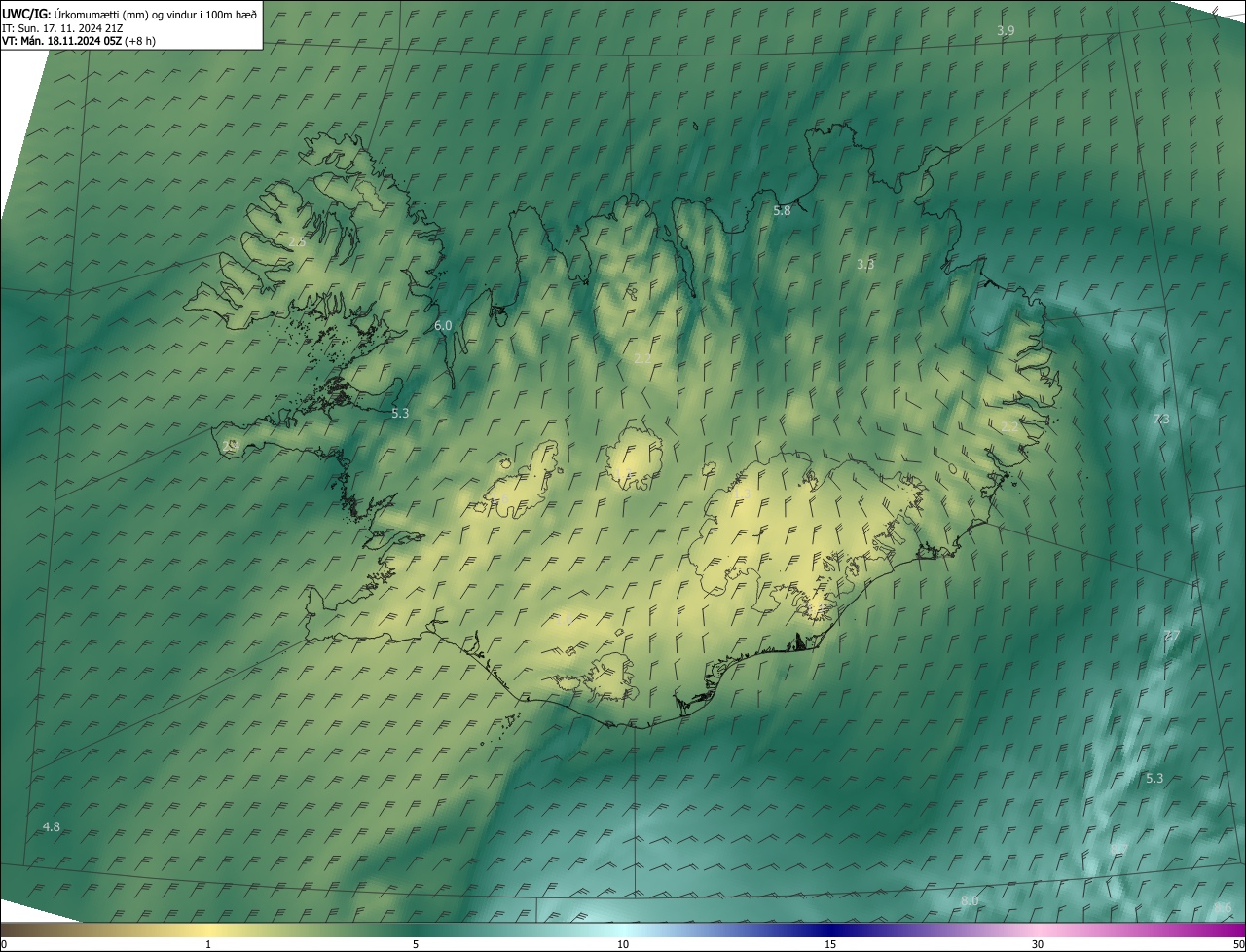Select the 10 tick on the color scale
The width and height of the screenshot is (1246, 952).
tap(623, 944)
